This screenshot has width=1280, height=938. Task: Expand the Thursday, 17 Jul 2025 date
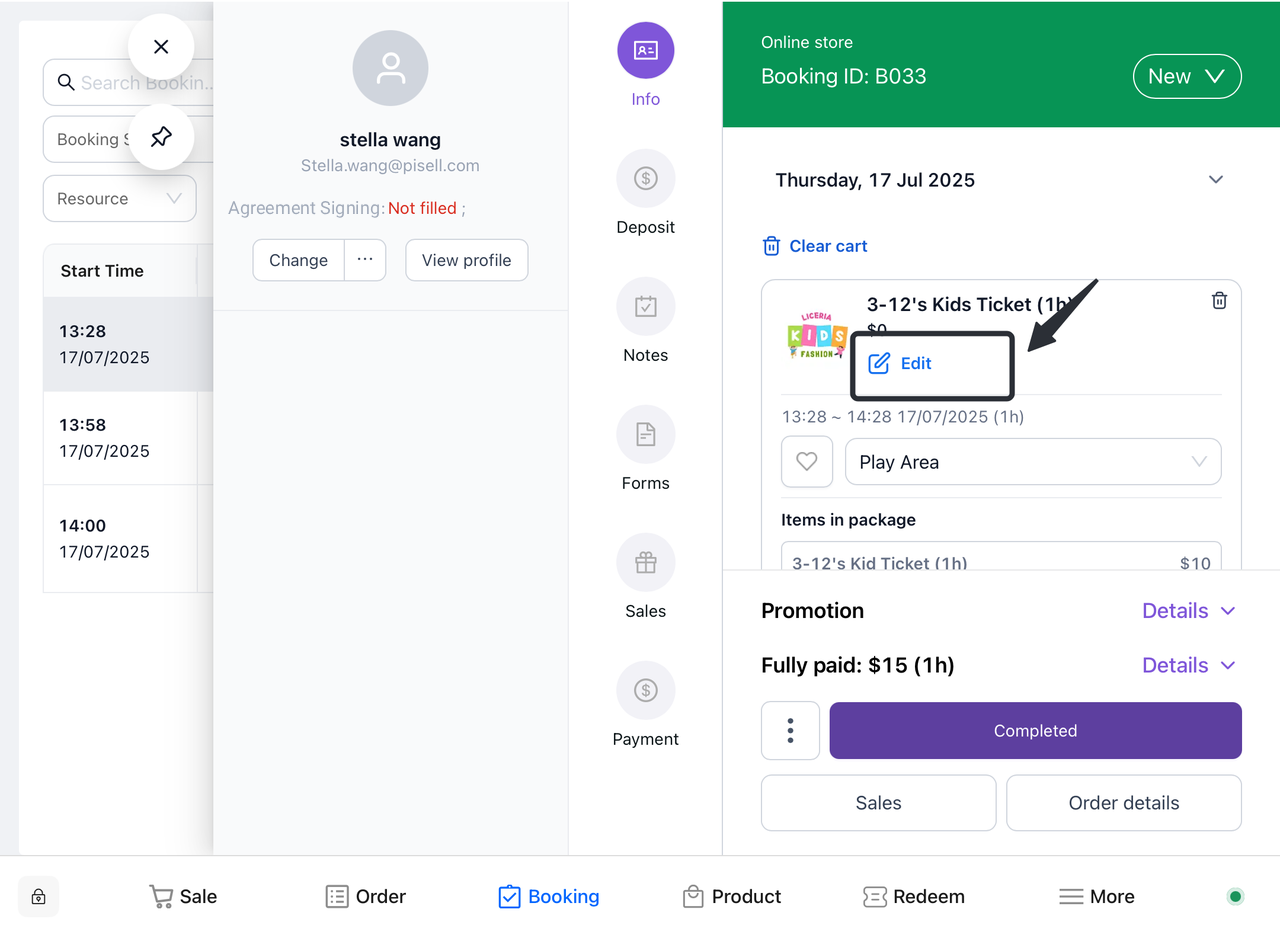(1216, 180)
